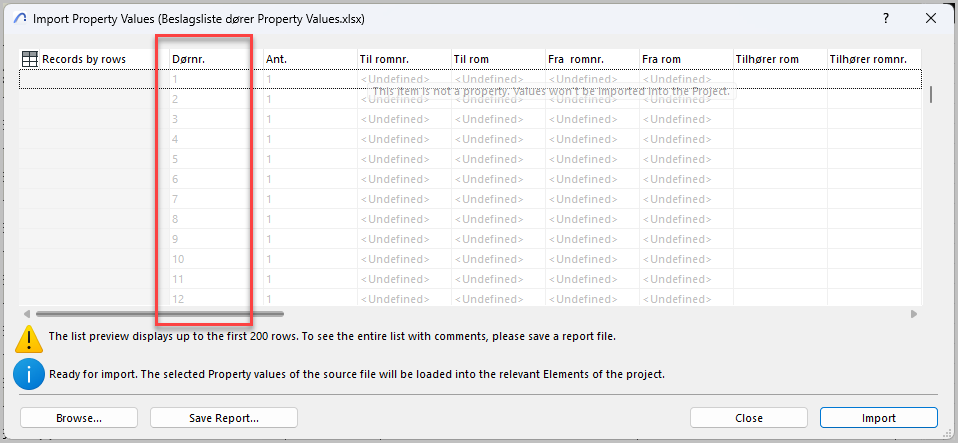Click the yellow warning triangle icon

29,339
